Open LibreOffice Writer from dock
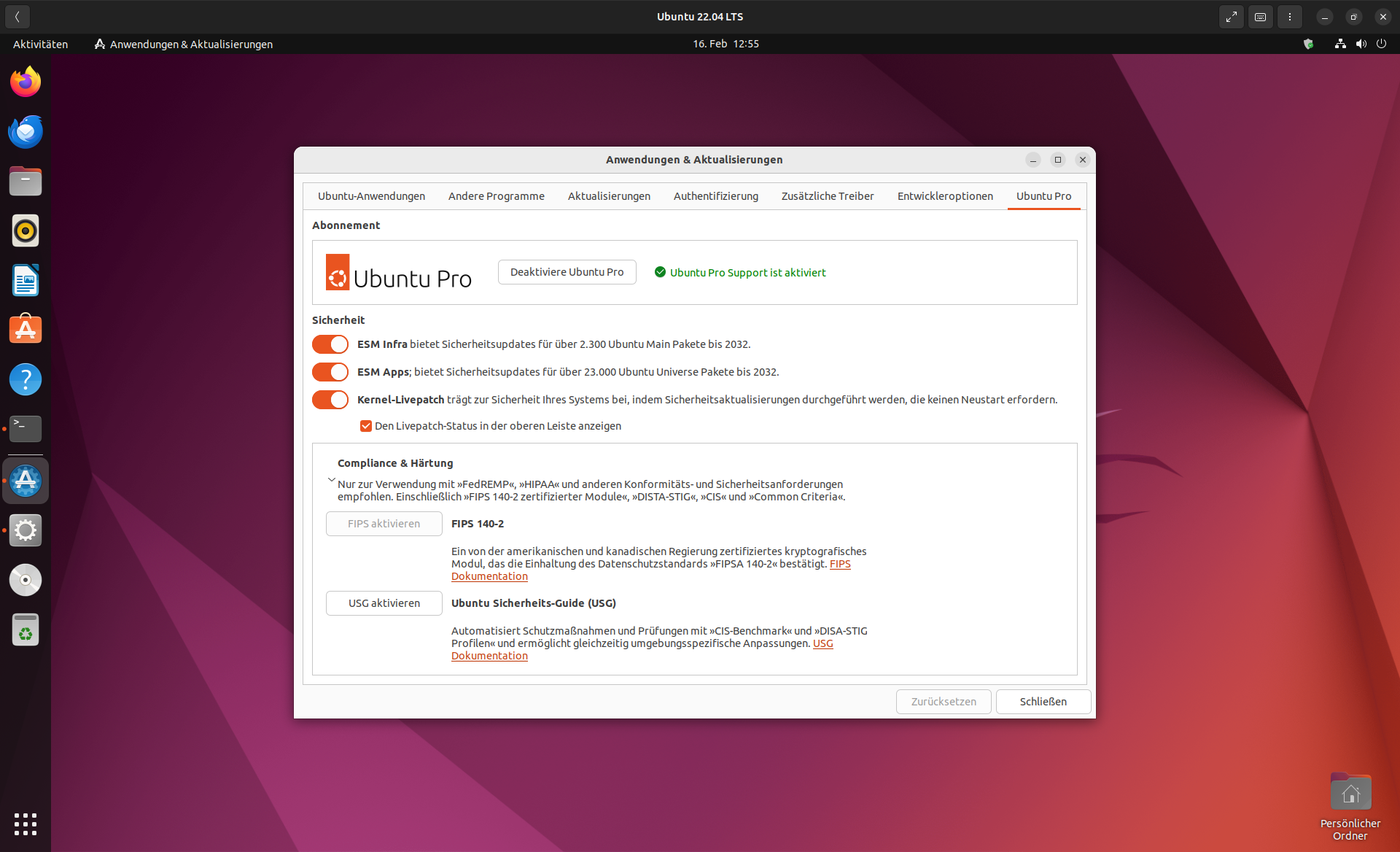This screenshot has width=1400, height=852. 26,280
